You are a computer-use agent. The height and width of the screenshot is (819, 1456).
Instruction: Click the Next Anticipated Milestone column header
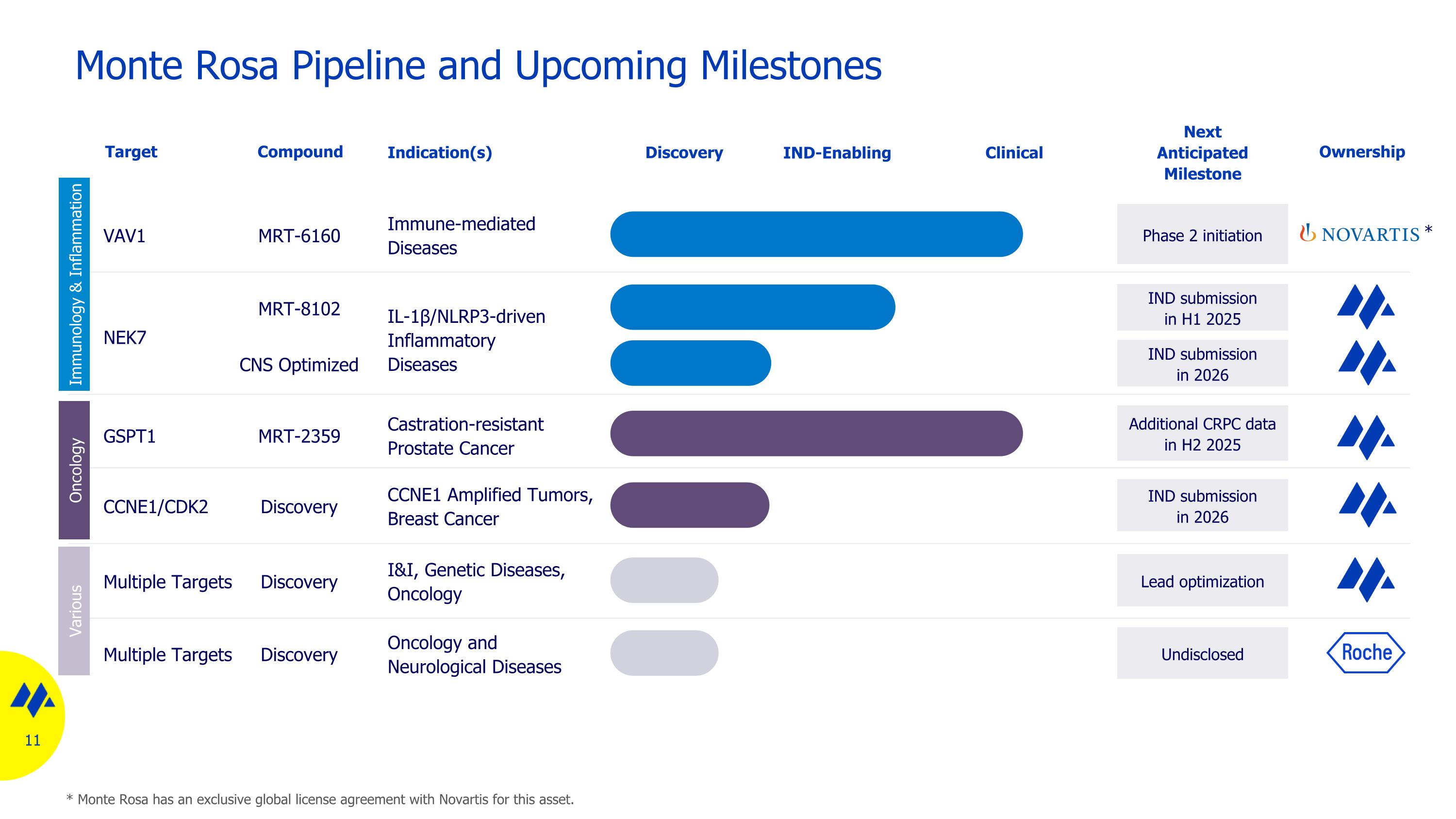pyautogui.click(x=1202, y=152)
